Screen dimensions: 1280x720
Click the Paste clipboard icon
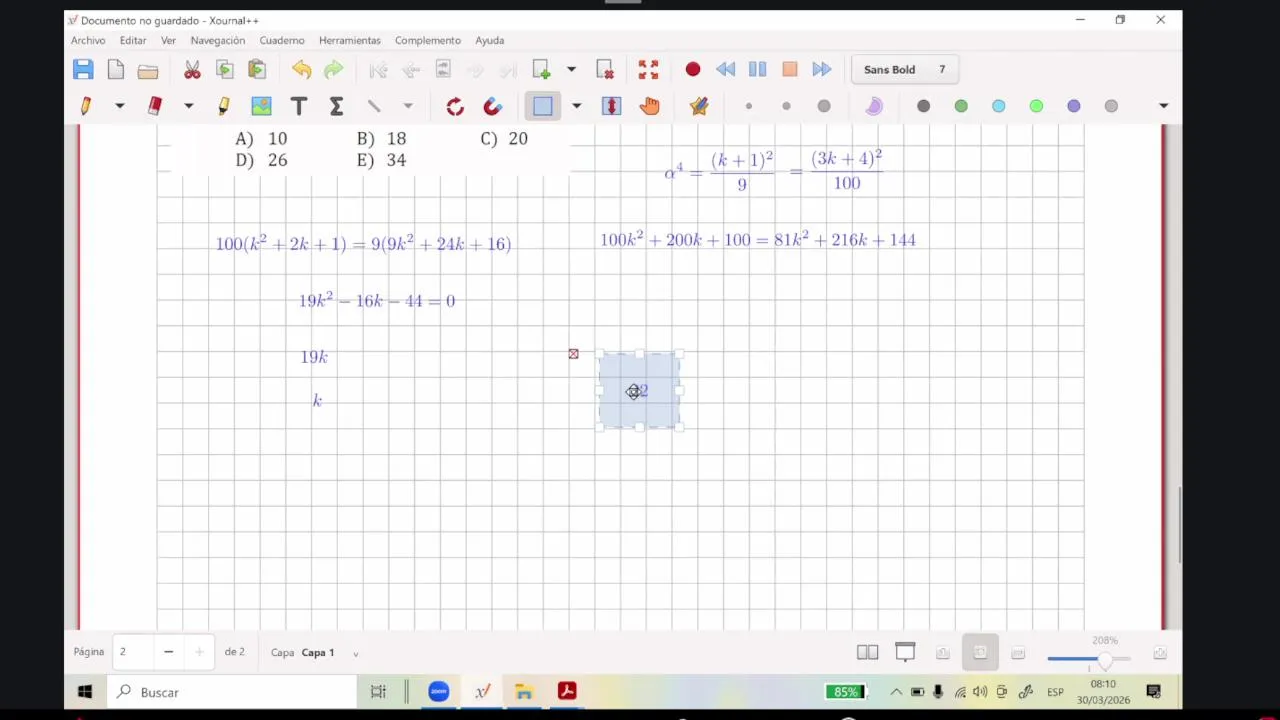tap(257, 69)
